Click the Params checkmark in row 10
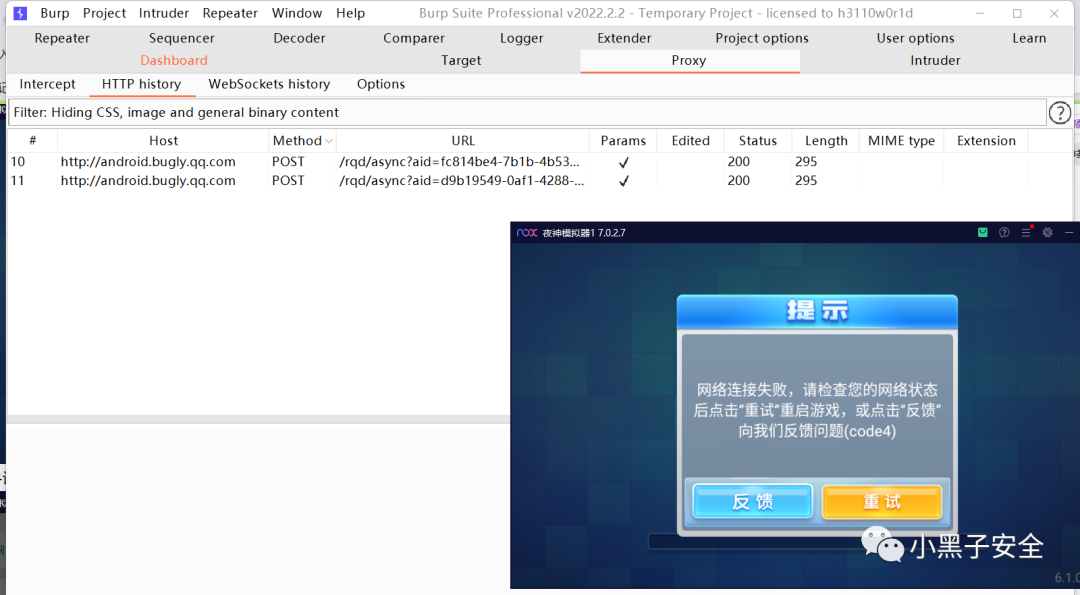1080x595 pixels. click(624, 163)
